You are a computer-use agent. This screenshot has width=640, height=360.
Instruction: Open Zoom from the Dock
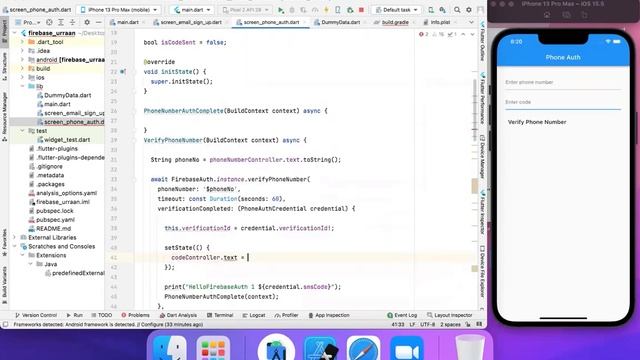coord(407,349)
